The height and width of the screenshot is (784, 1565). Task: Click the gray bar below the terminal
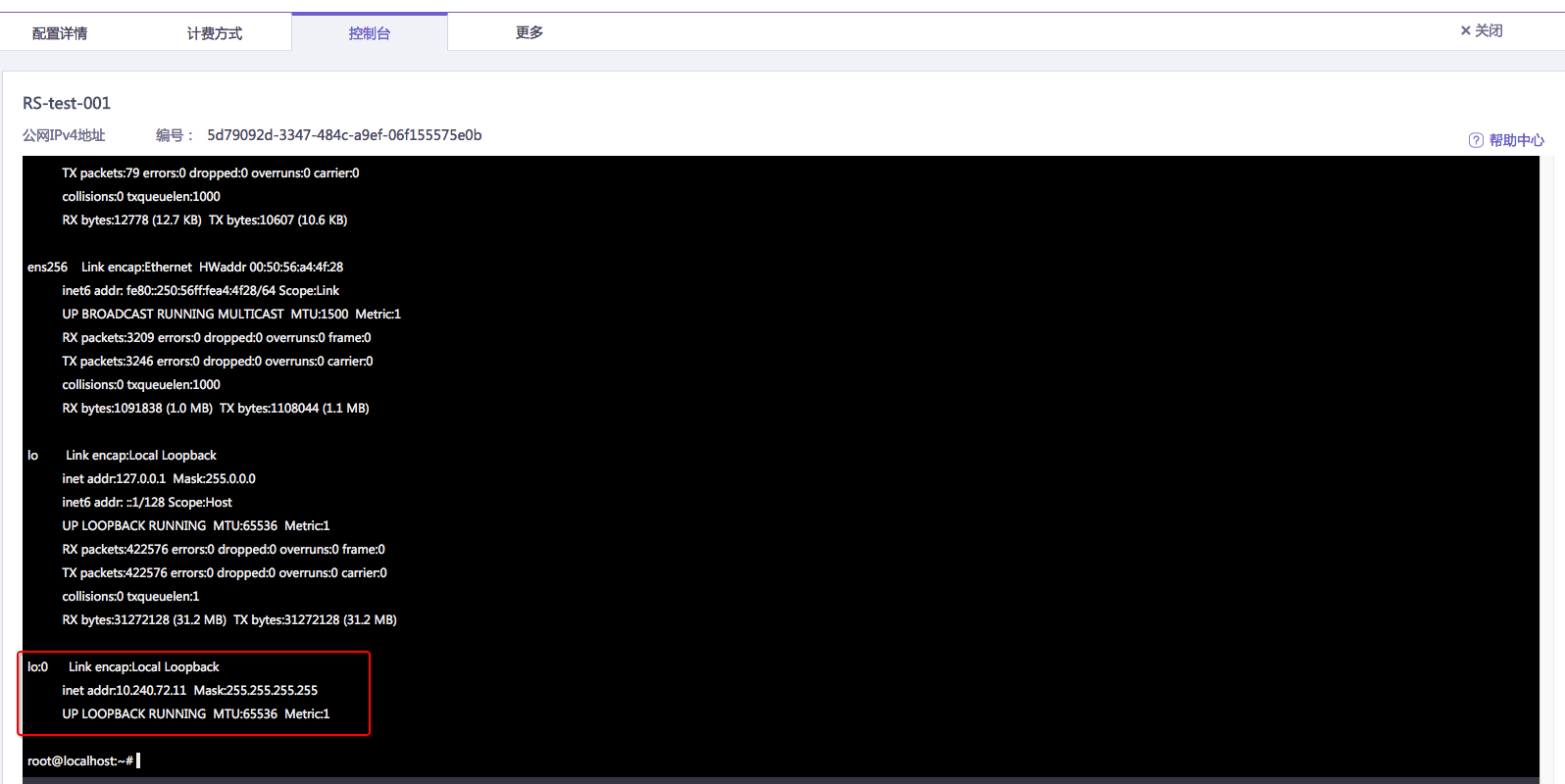[781, 780]
